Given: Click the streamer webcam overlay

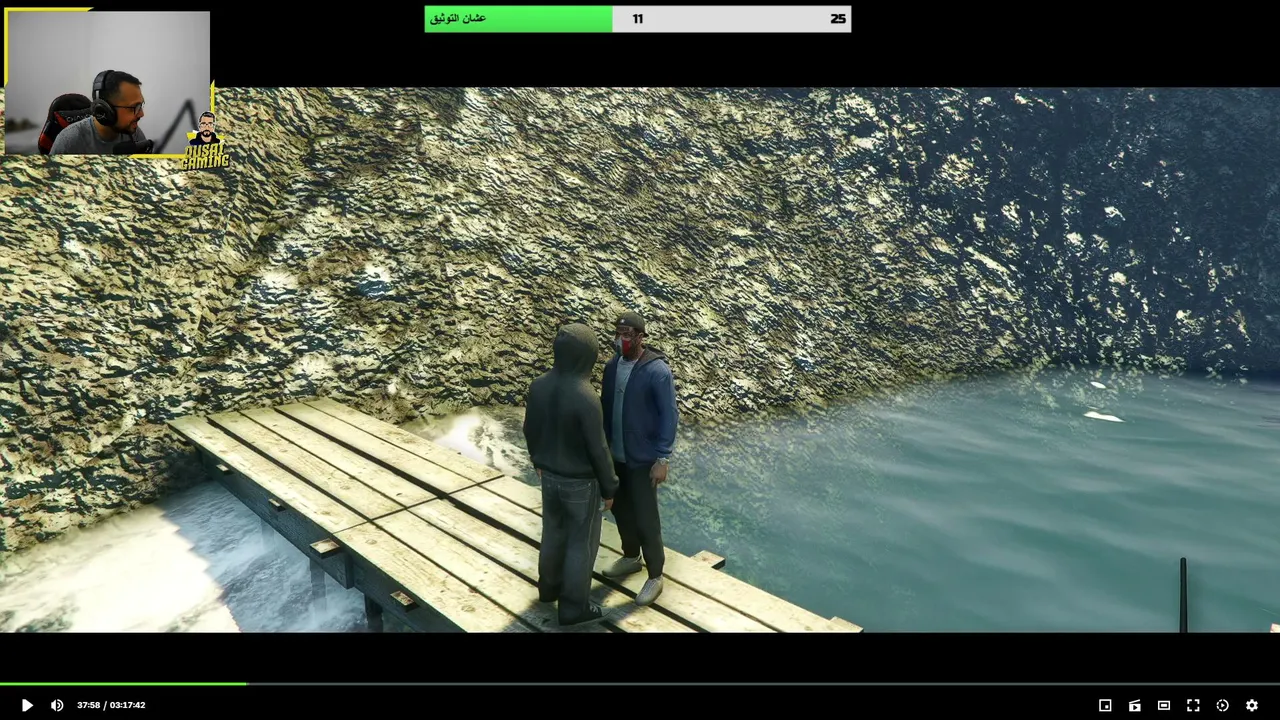Looking at the screenshot, I should click(107, 82).
